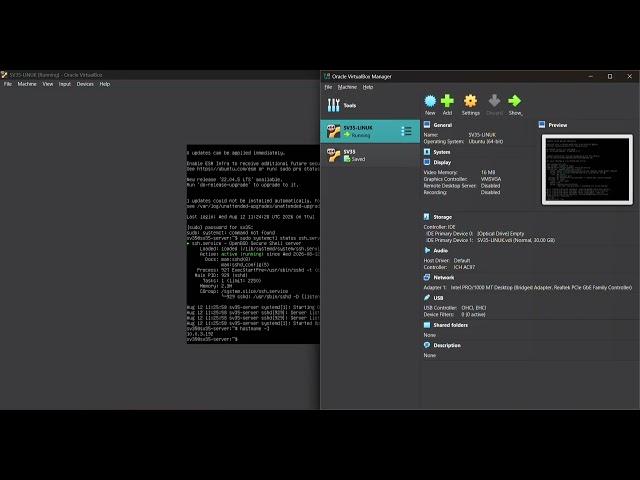Open the Description section heading
Image resolution: width=640 pixels, height=480 pixels.
click(x=447, y=345)
